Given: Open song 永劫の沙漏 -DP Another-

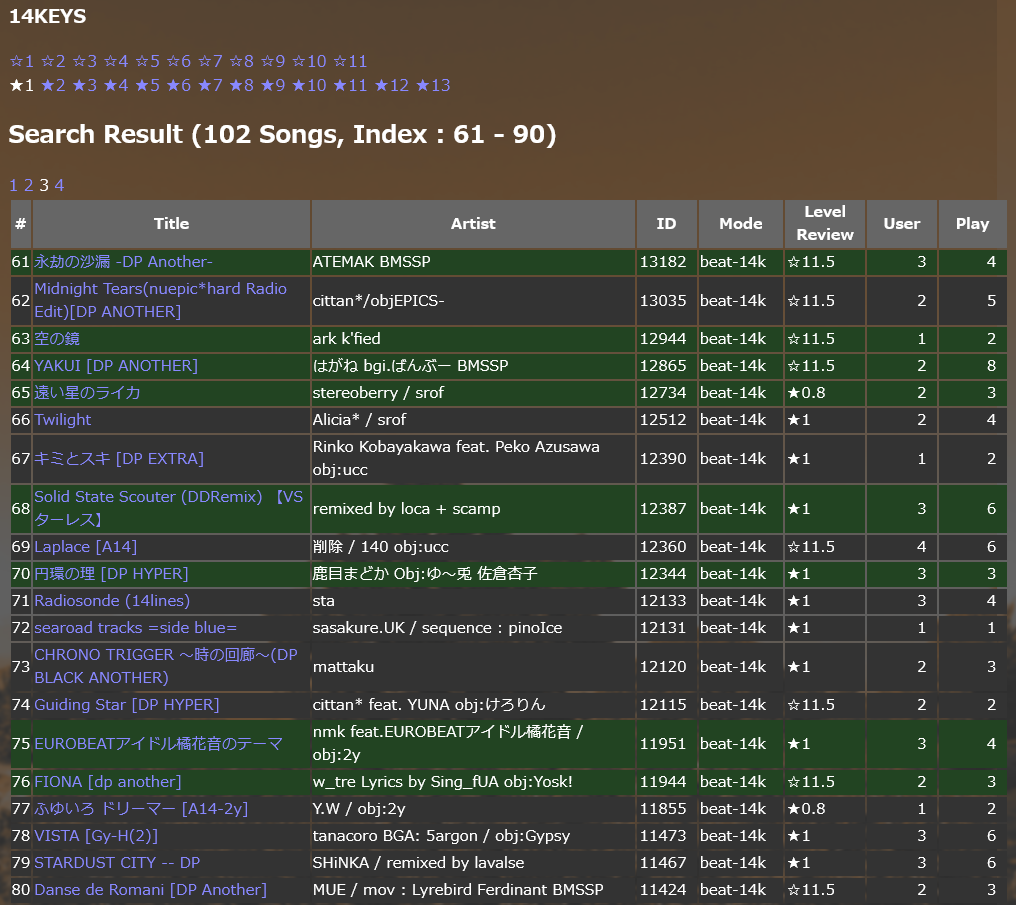Looking at the screenshot, I should (x=123, y=262).
